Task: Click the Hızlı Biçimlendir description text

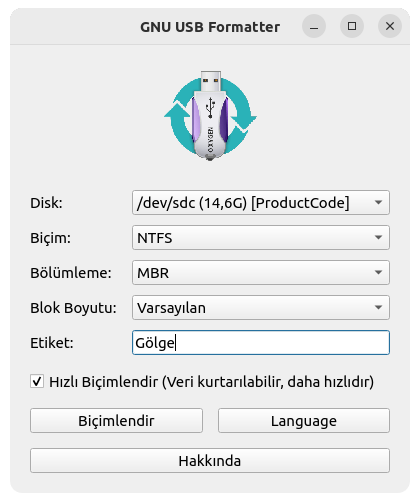Action: click(211, 382)
